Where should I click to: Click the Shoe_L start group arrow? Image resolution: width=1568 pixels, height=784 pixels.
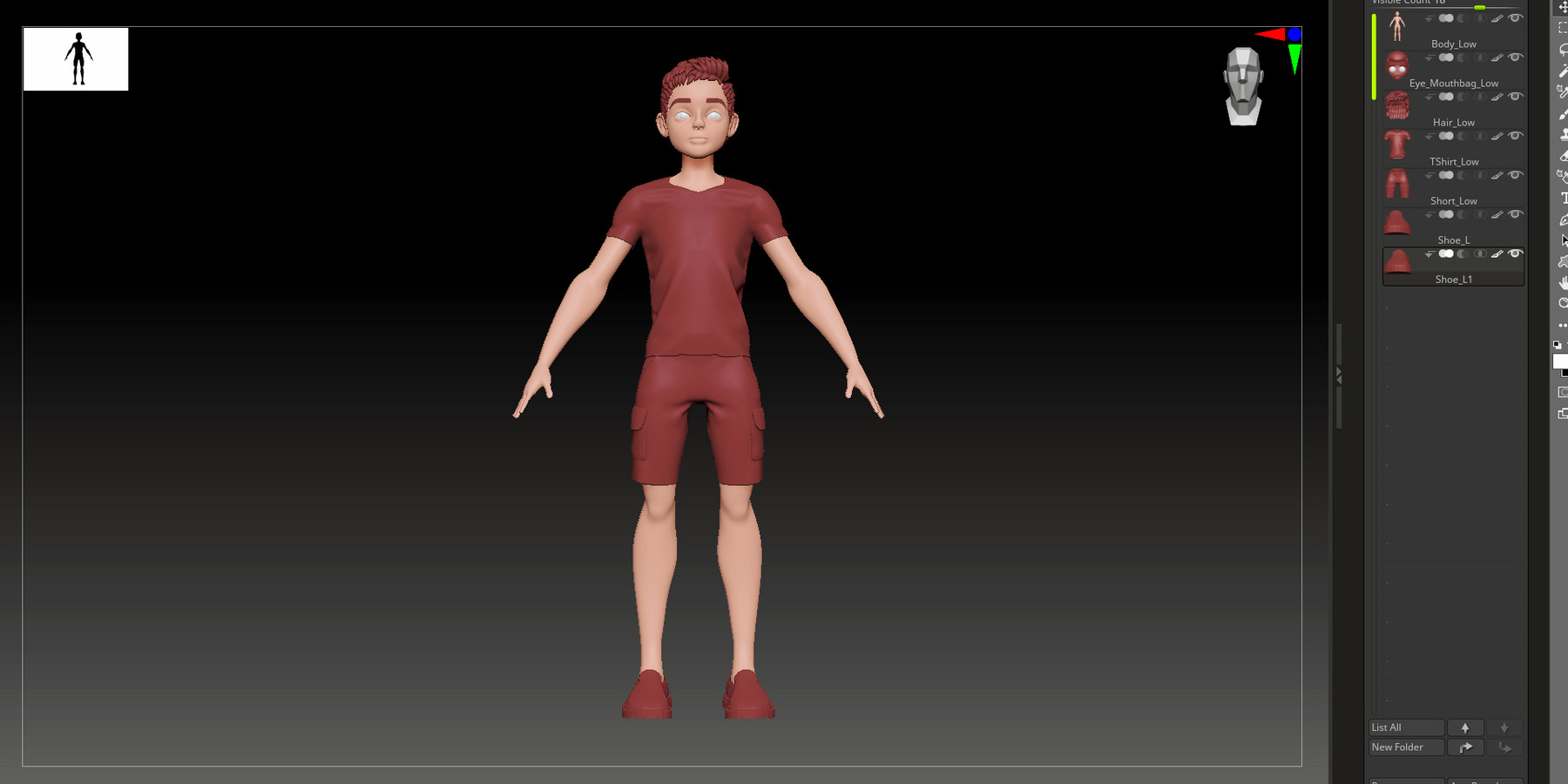click(1429, 214)
